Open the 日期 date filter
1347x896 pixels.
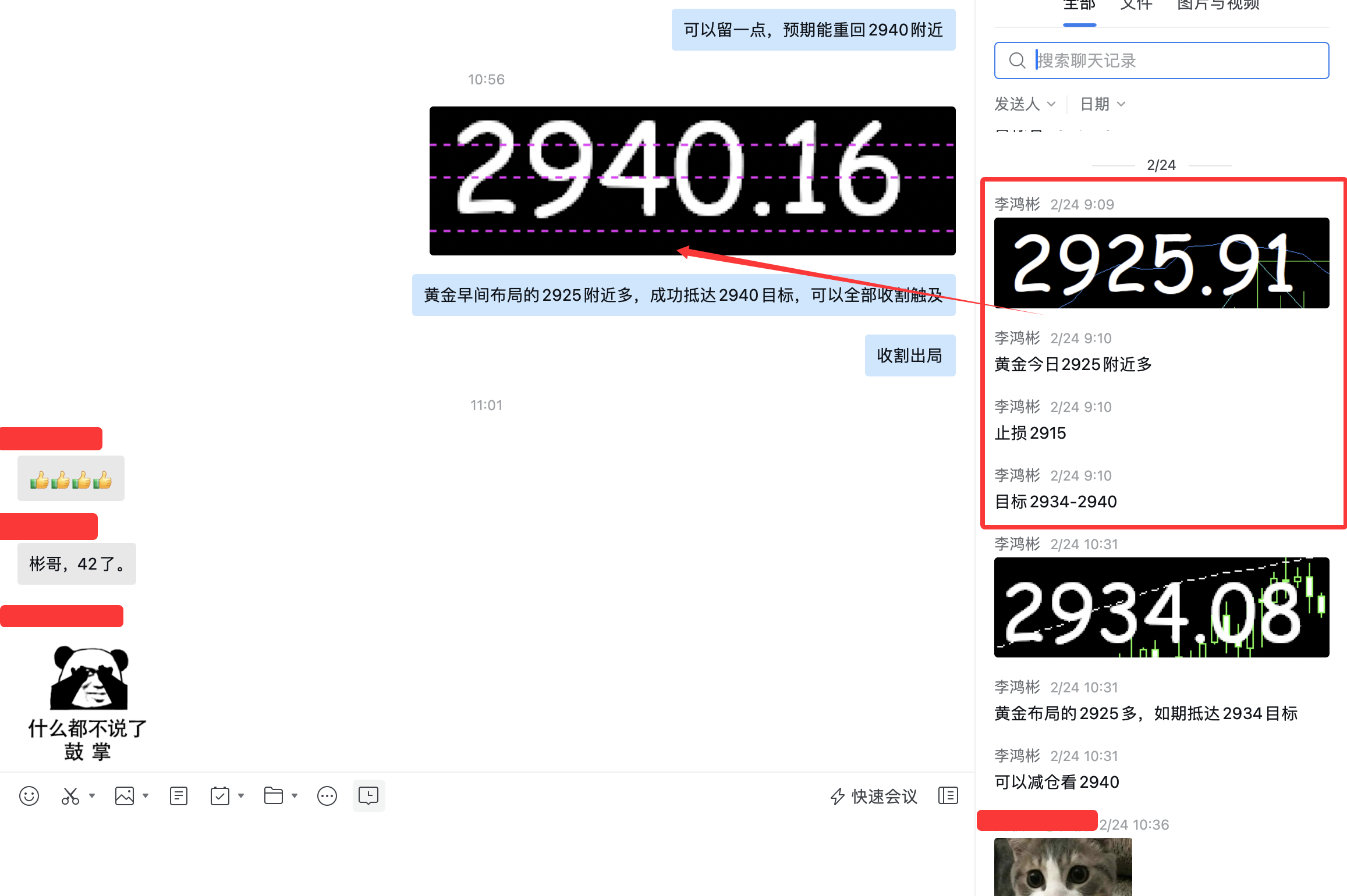[1103, 104]
